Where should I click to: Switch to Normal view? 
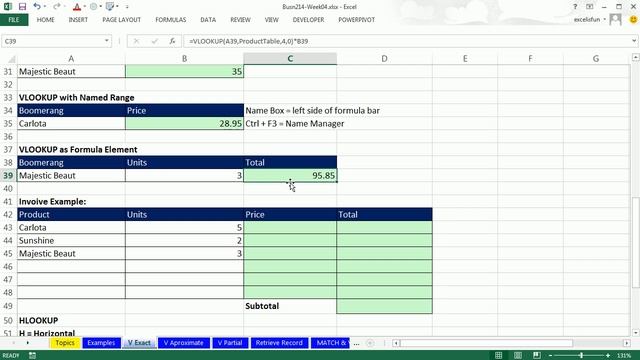[498, 356]
